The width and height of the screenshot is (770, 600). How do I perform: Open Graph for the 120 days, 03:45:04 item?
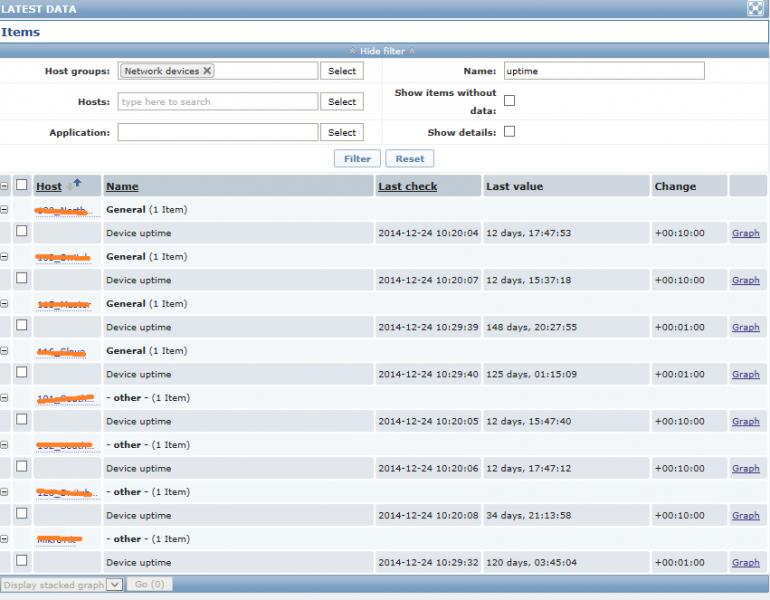coord(745,563)
